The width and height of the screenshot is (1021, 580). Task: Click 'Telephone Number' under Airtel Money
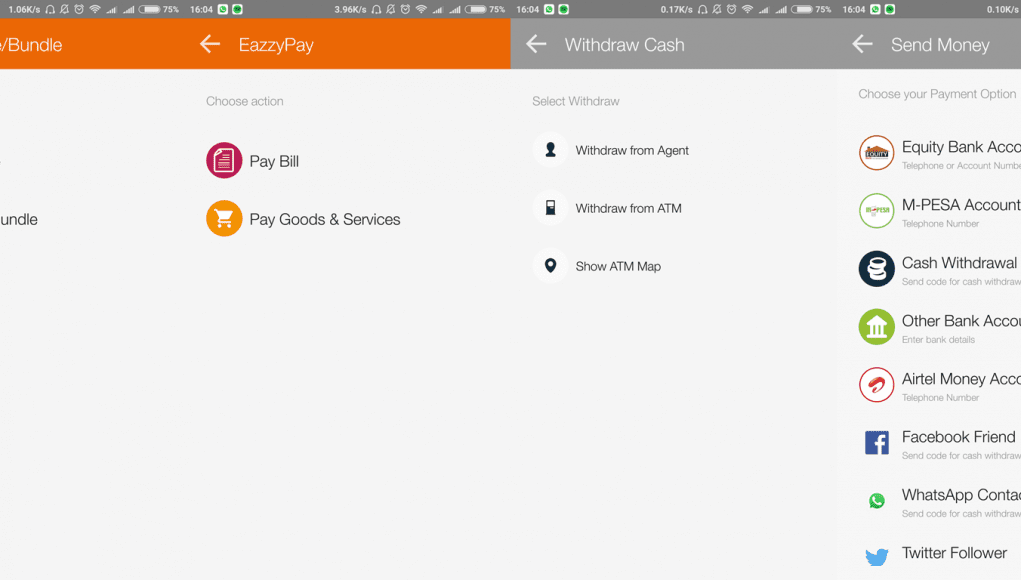(x=940, y=397)
